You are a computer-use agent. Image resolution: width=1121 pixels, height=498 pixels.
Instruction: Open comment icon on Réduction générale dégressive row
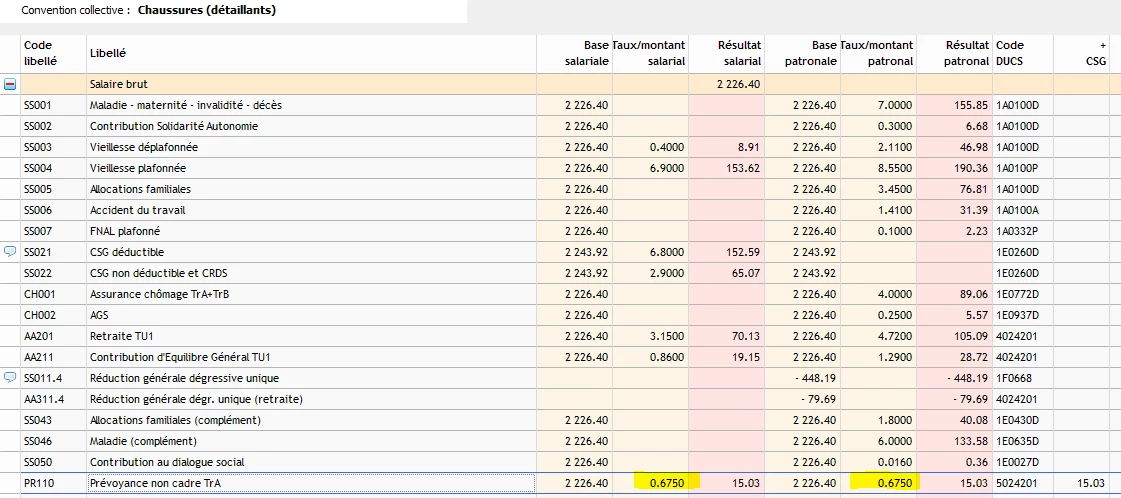10,378
